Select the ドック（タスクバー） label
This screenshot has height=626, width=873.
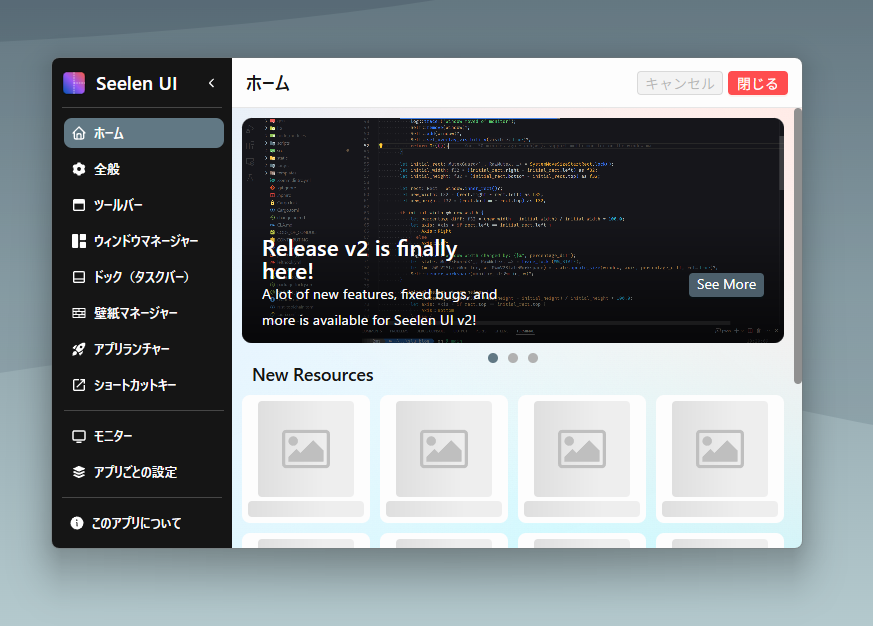pos(141,277)
